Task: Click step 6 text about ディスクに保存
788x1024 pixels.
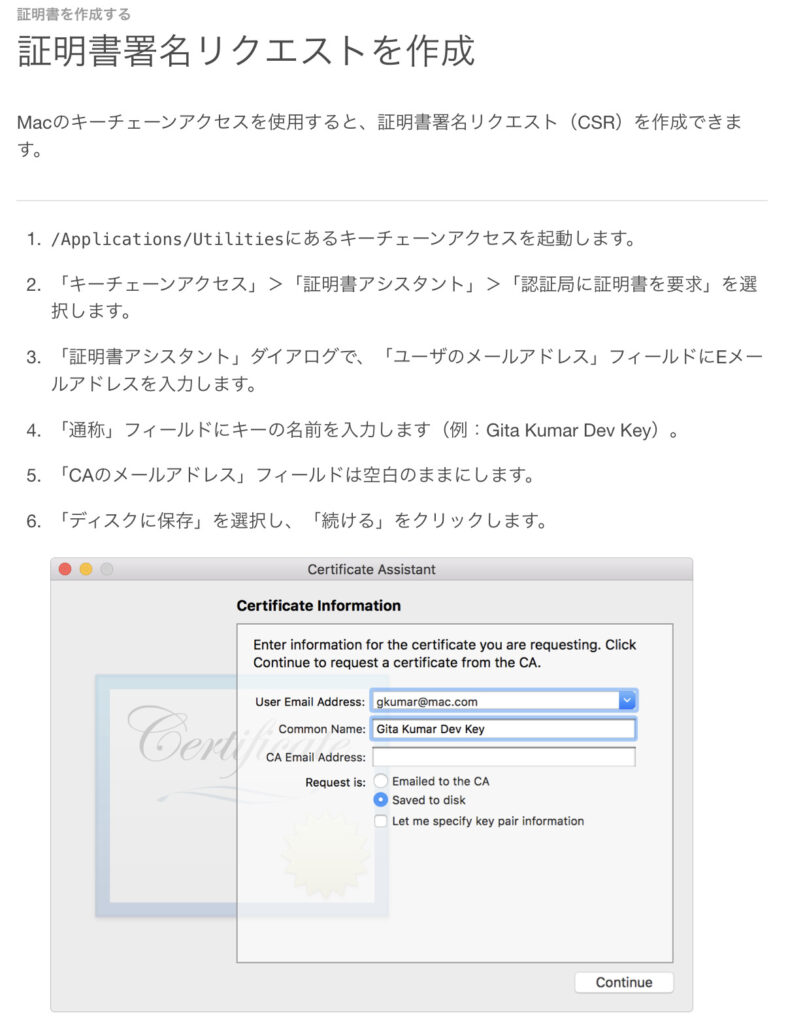Action: 299,520
